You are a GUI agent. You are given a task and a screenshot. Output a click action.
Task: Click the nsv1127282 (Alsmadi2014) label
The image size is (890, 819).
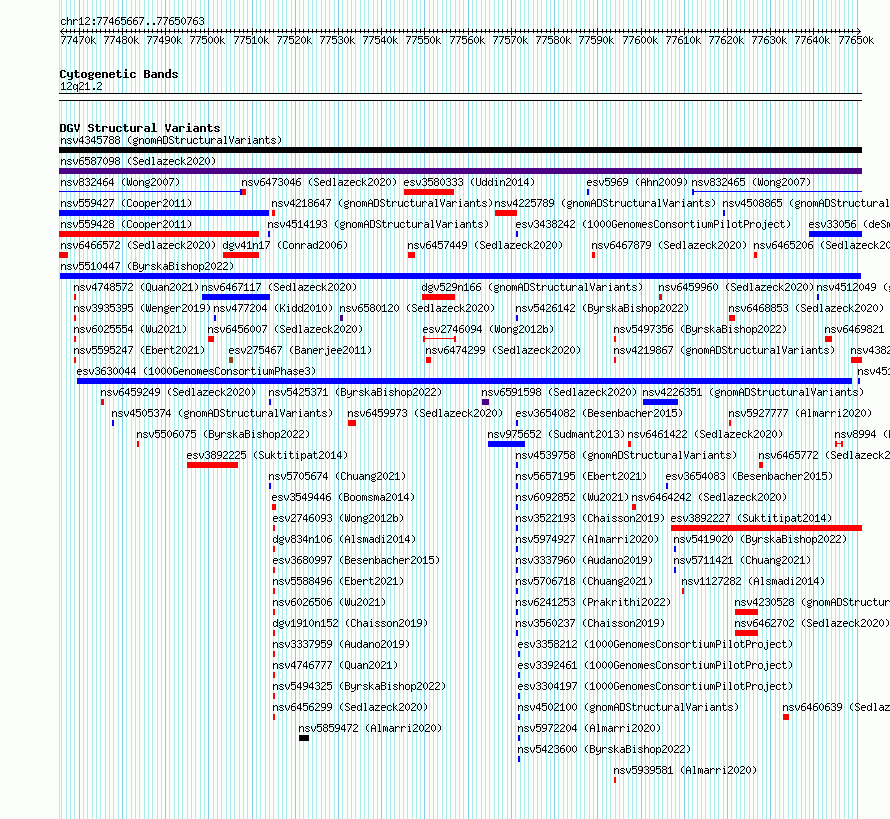click(x=753, y=581)
